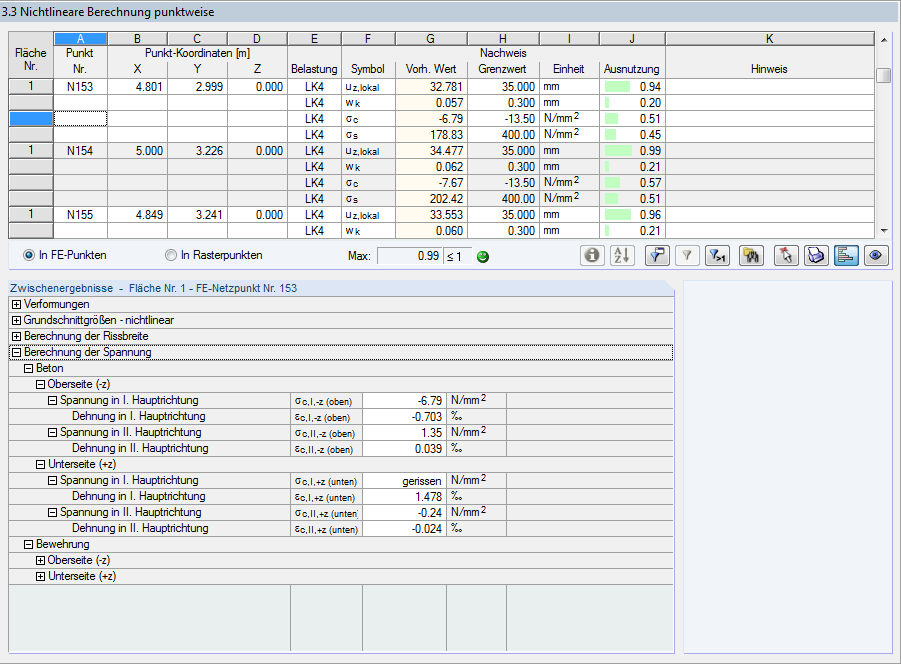Image resolution: width=901 pixels, height=664 pixels.
Task: Click the value 202.42 in Vorh. Wert
Action: click(431, 199)
